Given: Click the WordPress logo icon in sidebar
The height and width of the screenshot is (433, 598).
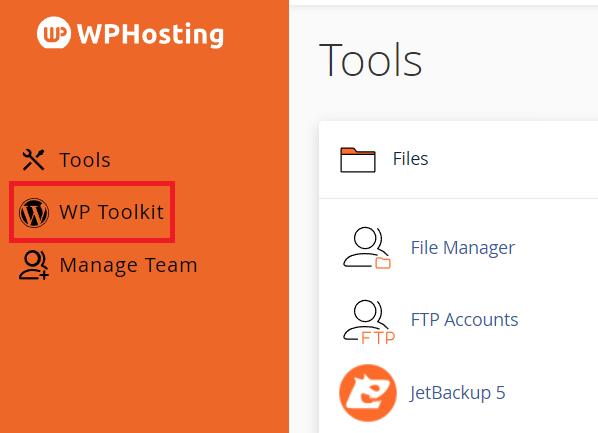Looking at the screenshot, I should [x=34, y=212].
